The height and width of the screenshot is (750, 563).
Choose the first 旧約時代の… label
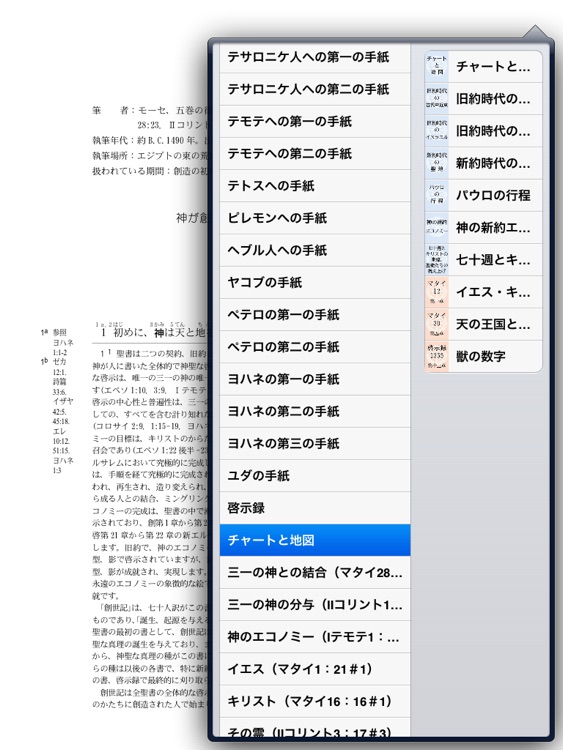pos(493,99)
